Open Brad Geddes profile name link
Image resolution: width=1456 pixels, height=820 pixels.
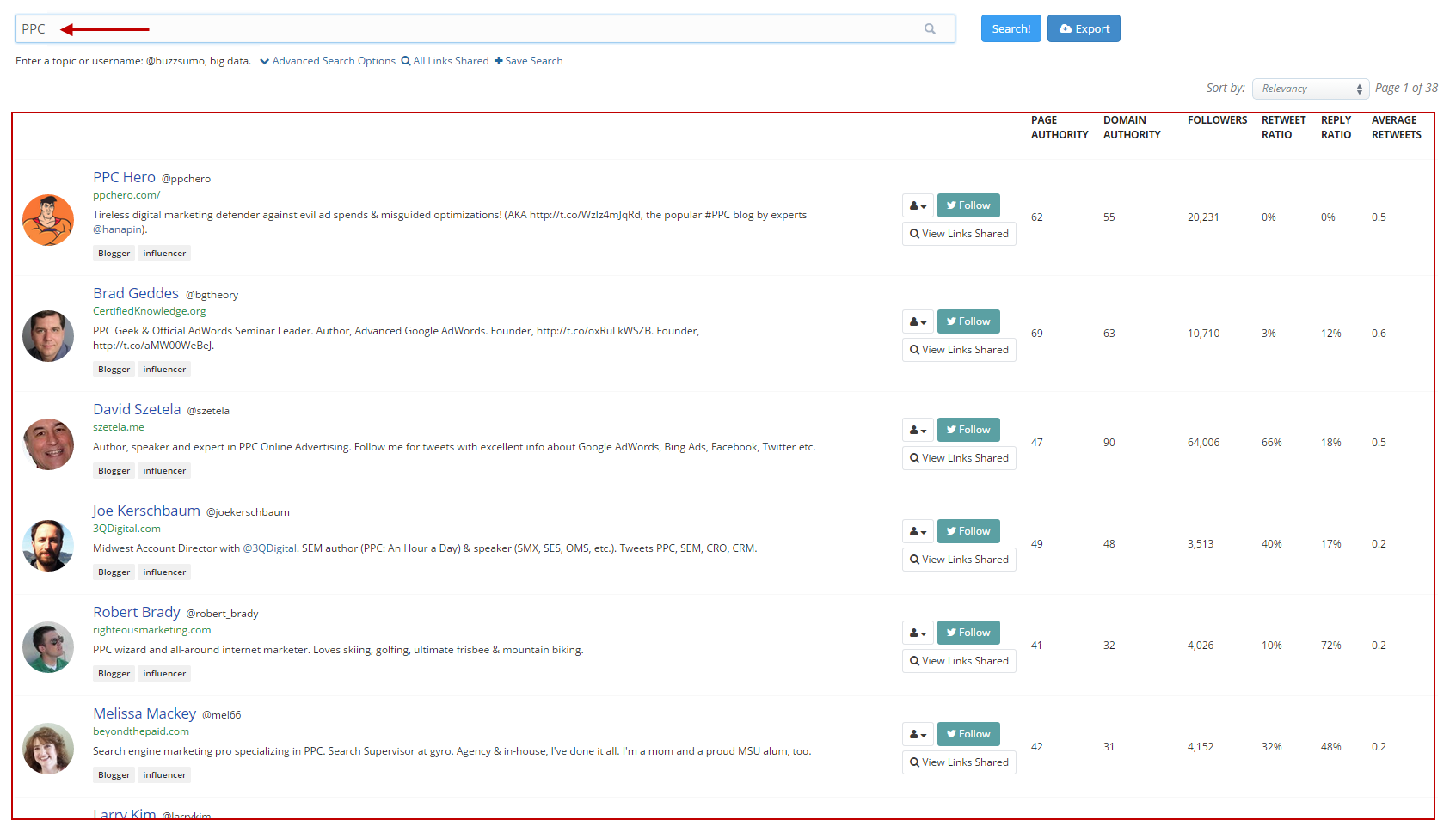(136, 293)
